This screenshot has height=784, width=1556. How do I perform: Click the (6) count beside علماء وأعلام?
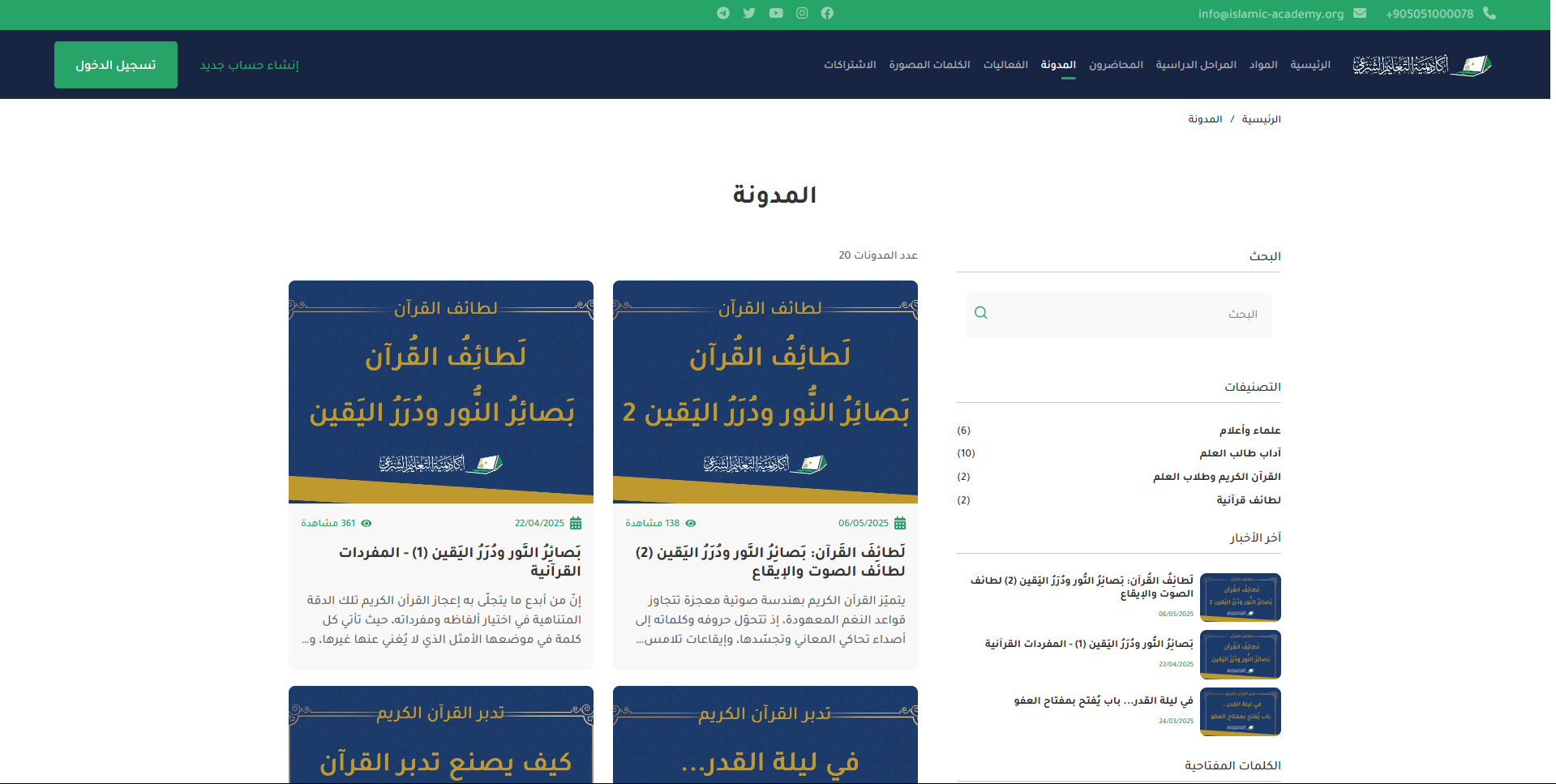pos(963,431)
